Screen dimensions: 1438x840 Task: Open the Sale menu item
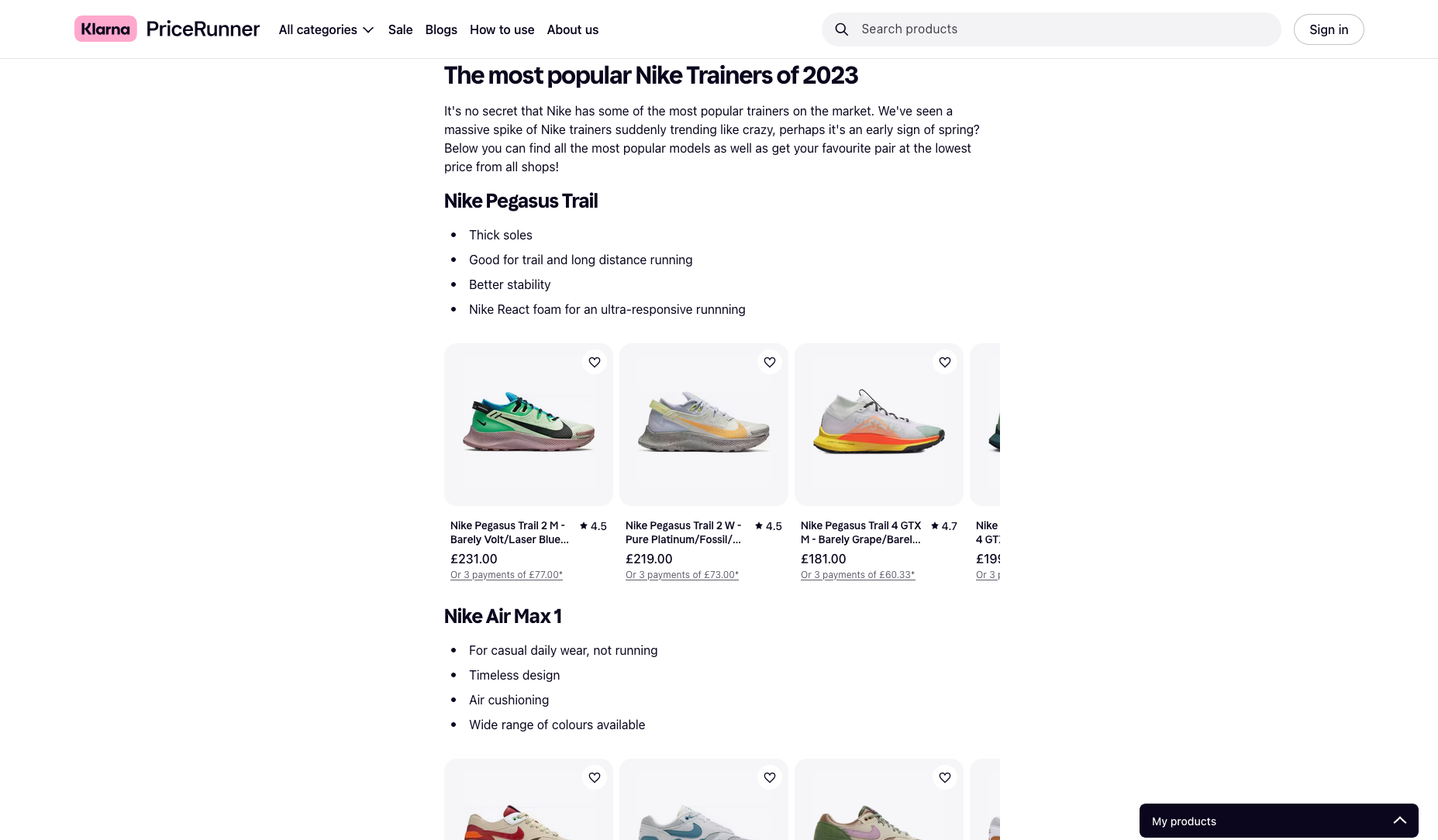tap(400, 29)
